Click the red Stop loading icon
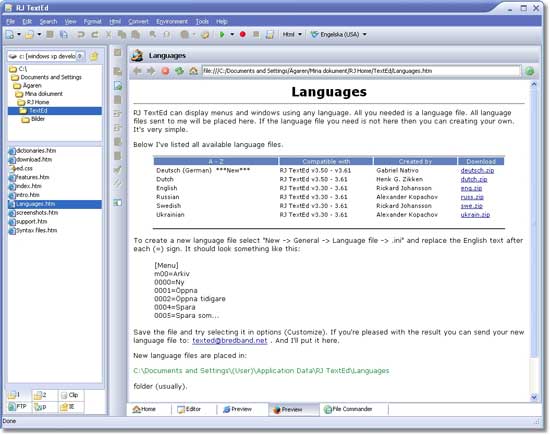Screen dimensions: 550x435 (x=165, y=71)
